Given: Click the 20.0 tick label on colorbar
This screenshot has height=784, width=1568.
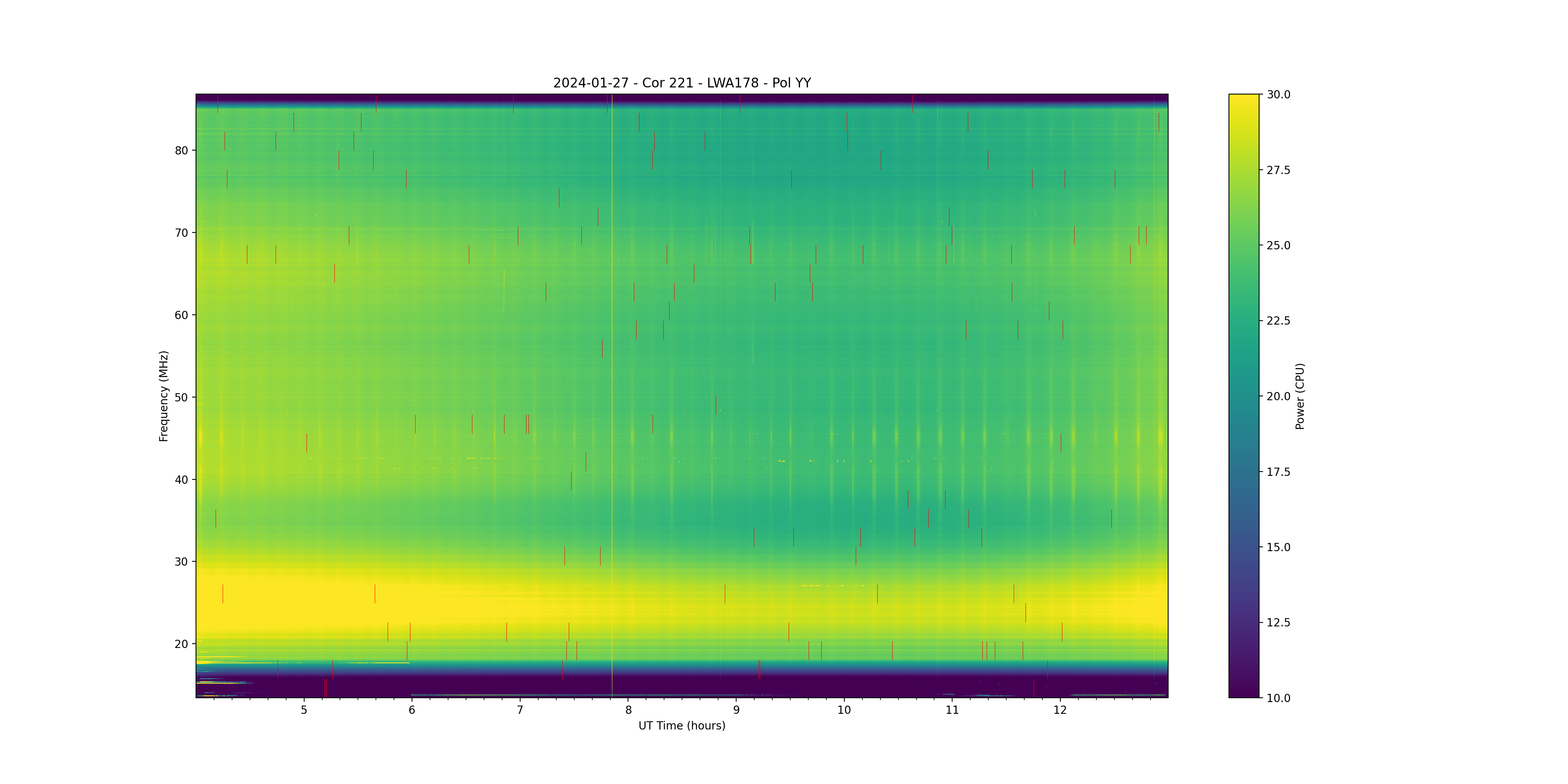Looking at the screenshot, I should coord(1278,396).
